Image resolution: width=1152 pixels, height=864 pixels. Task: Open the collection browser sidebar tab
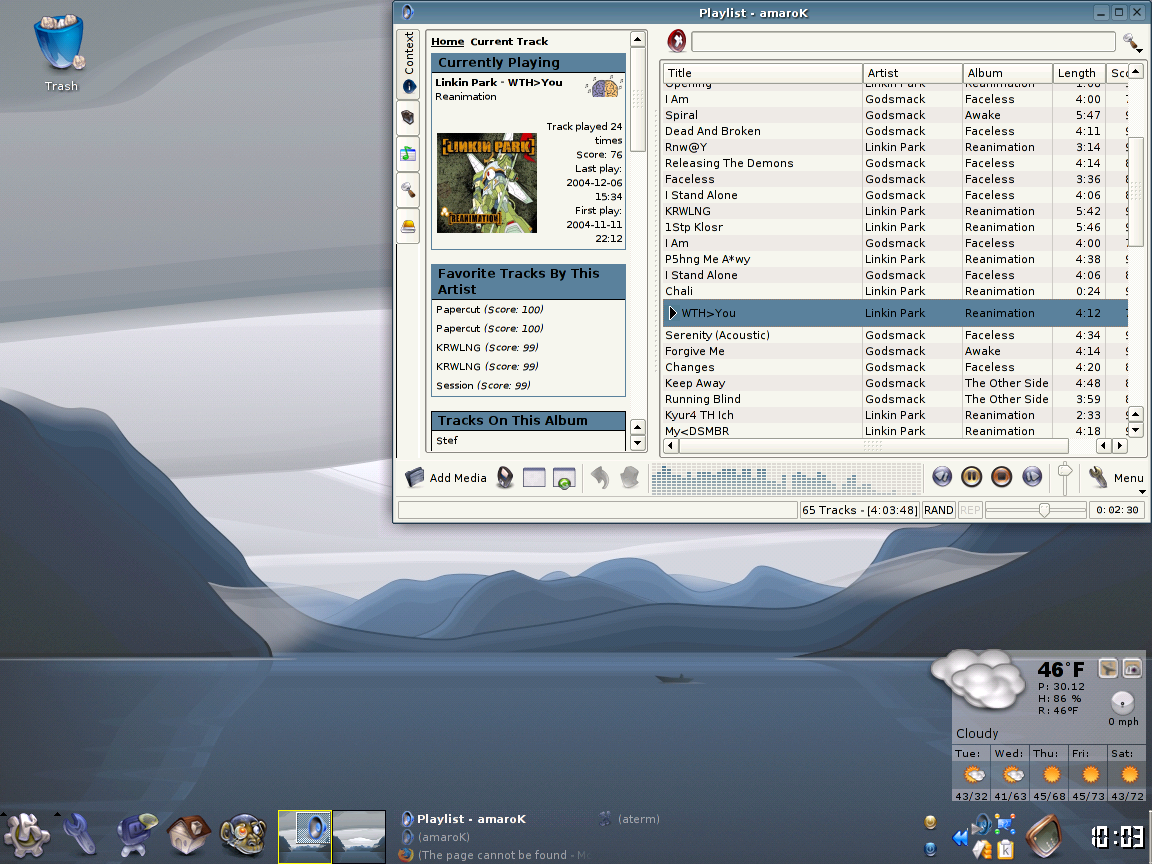click(x=408, y=118)
